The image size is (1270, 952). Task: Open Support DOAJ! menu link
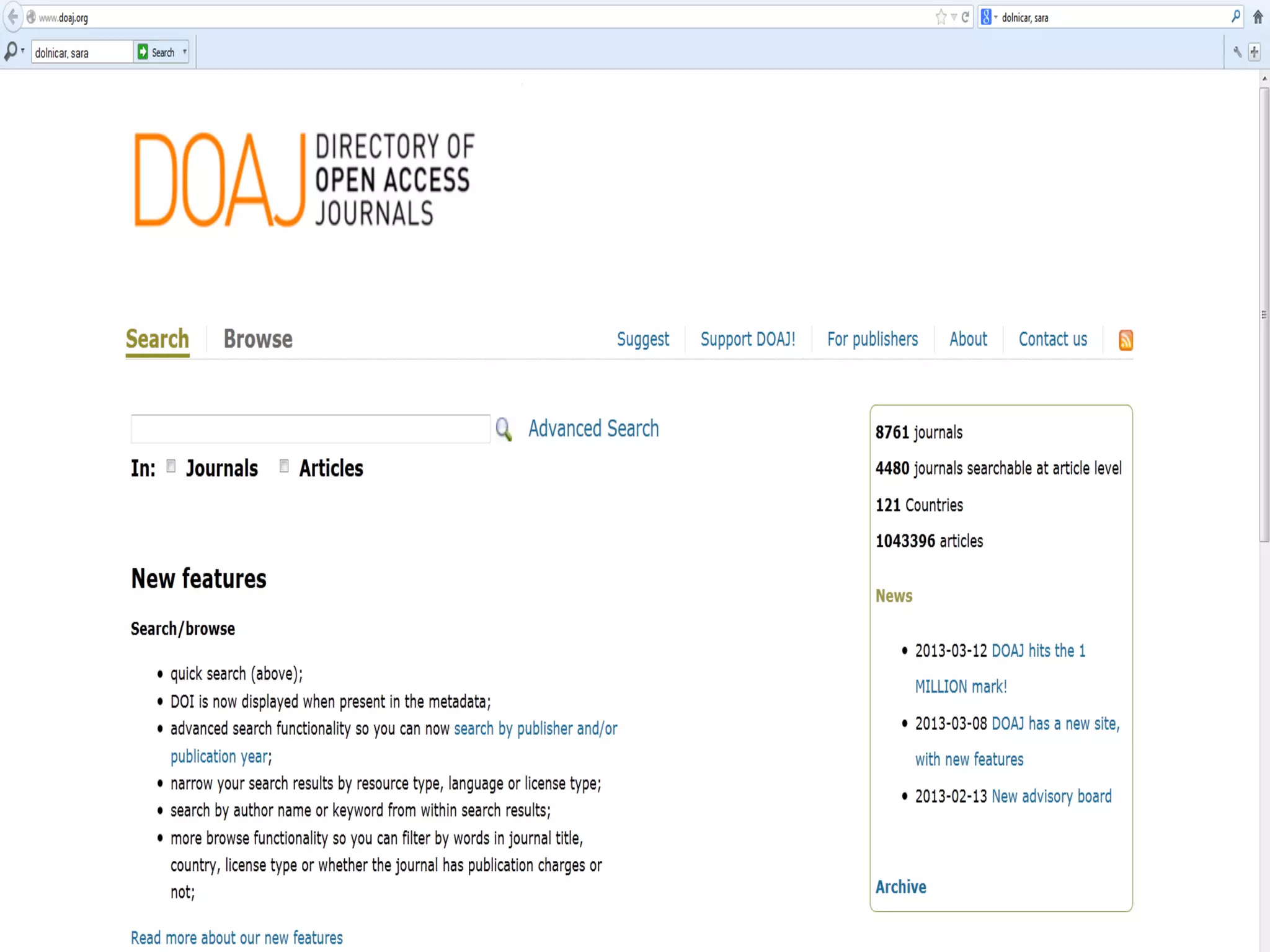(748, 340)
